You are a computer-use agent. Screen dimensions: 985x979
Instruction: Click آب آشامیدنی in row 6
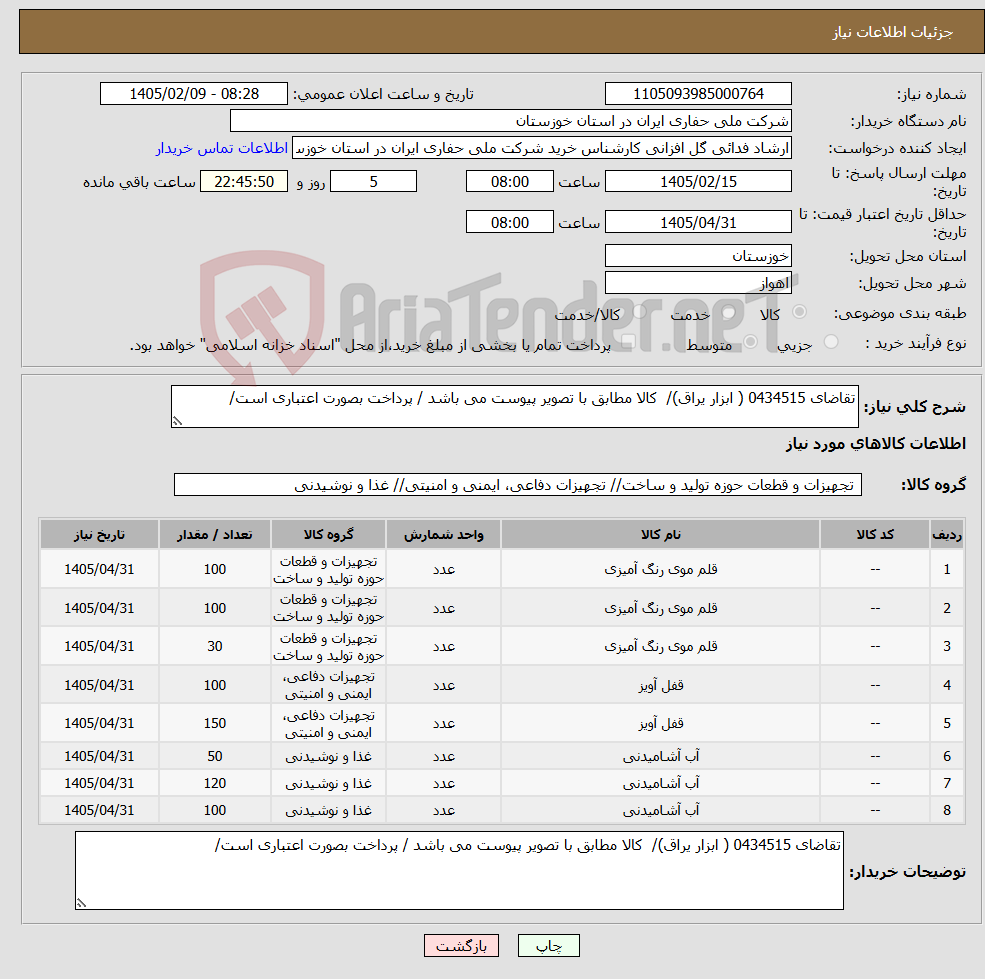660,757
